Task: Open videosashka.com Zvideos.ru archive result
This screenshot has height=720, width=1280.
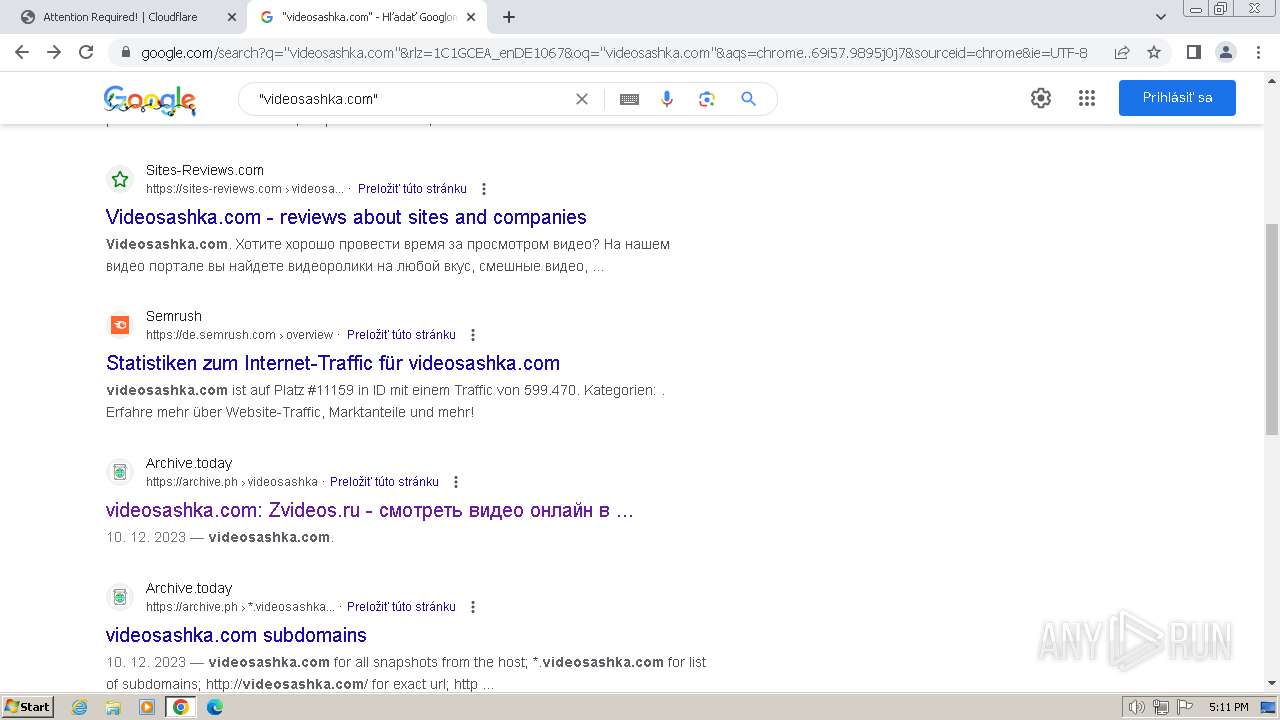Action: (x=370, y=510)
